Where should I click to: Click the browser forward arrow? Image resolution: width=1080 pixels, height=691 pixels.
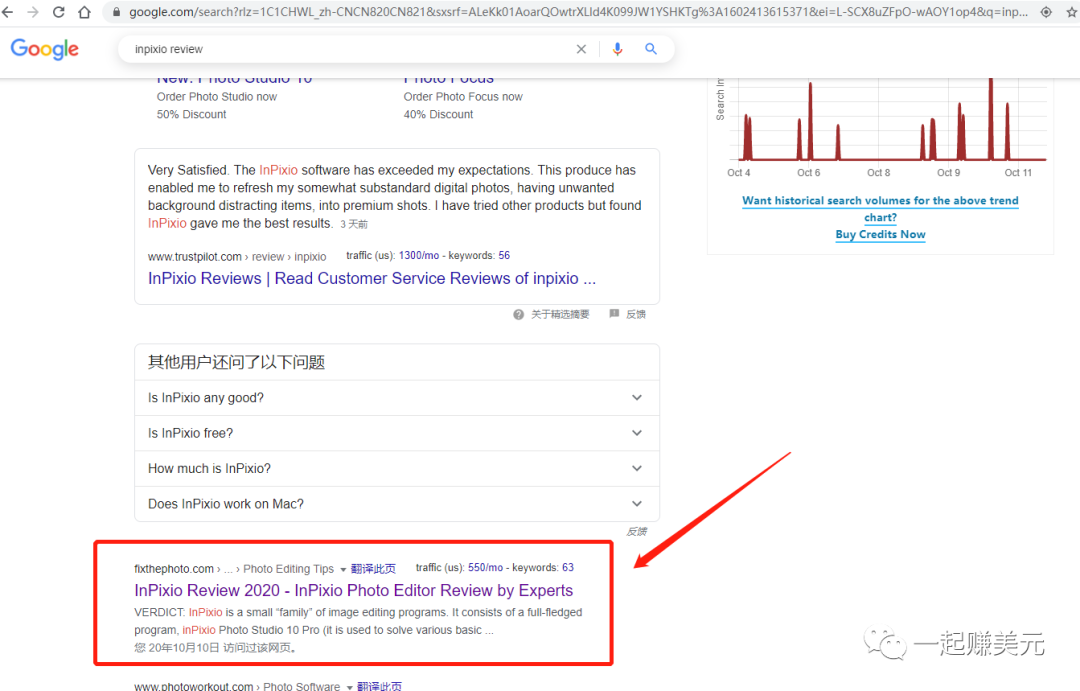click(33, 12)
